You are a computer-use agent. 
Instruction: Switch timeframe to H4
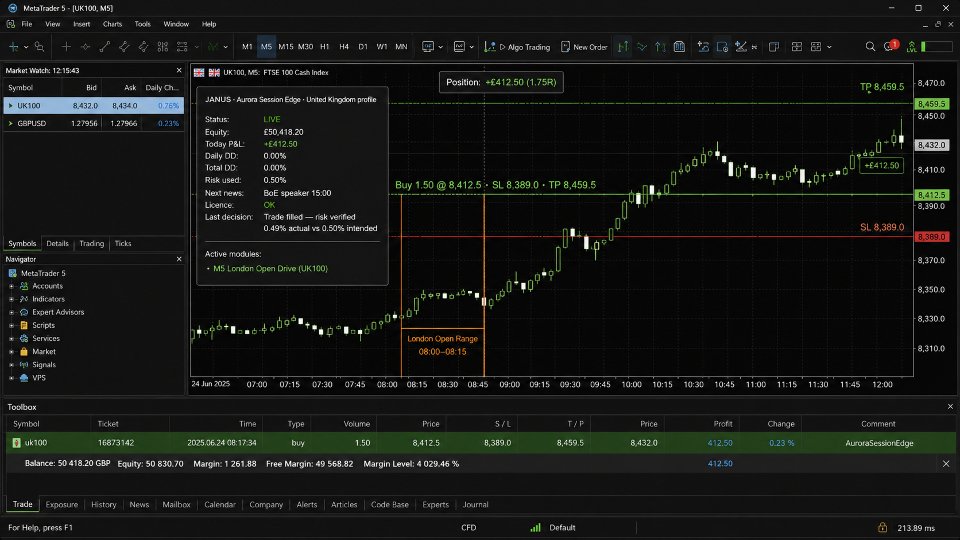pyautogui.click(x=344, y=47)
